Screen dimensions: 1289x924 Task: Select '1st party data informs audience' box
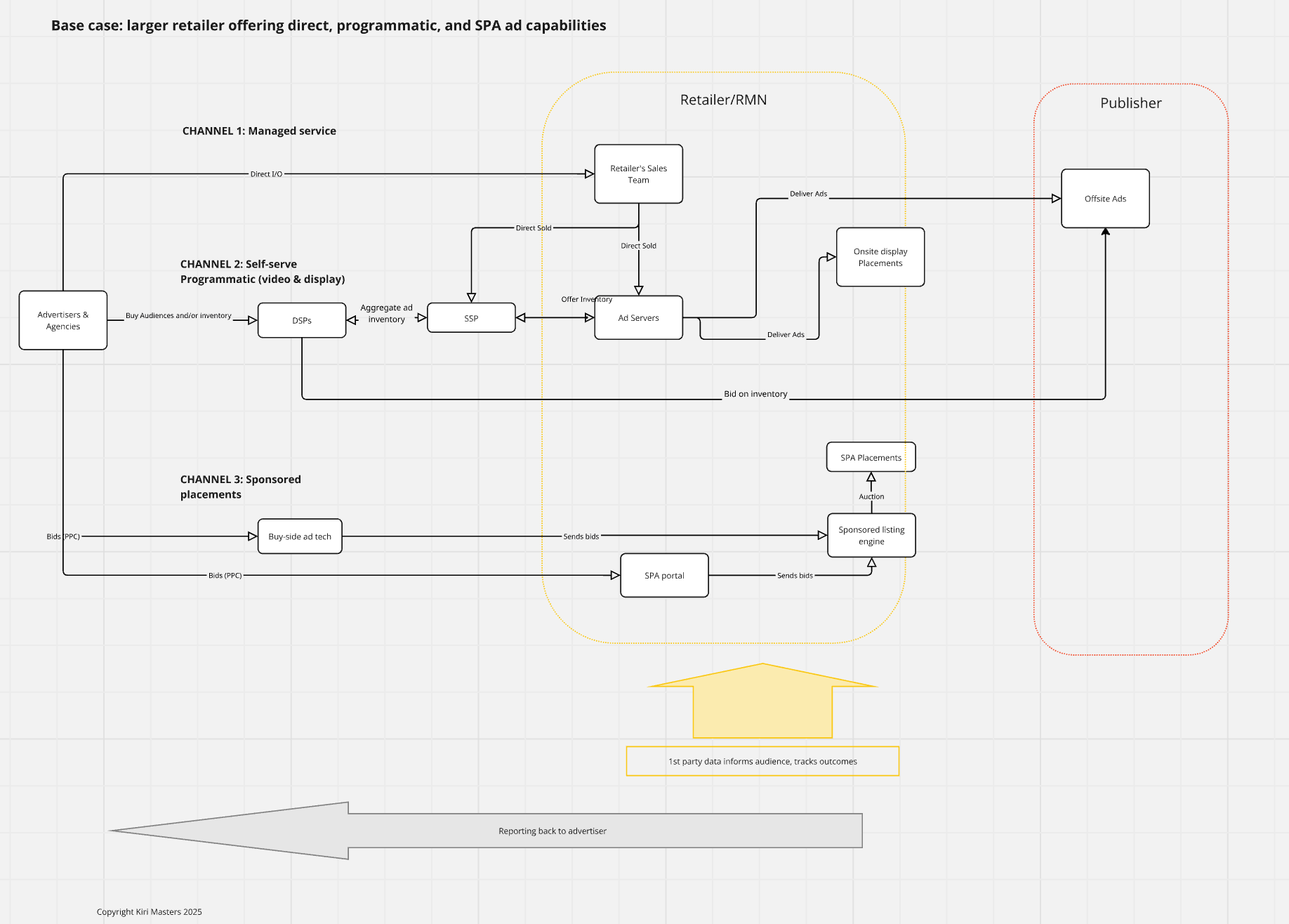pos(762,761)
